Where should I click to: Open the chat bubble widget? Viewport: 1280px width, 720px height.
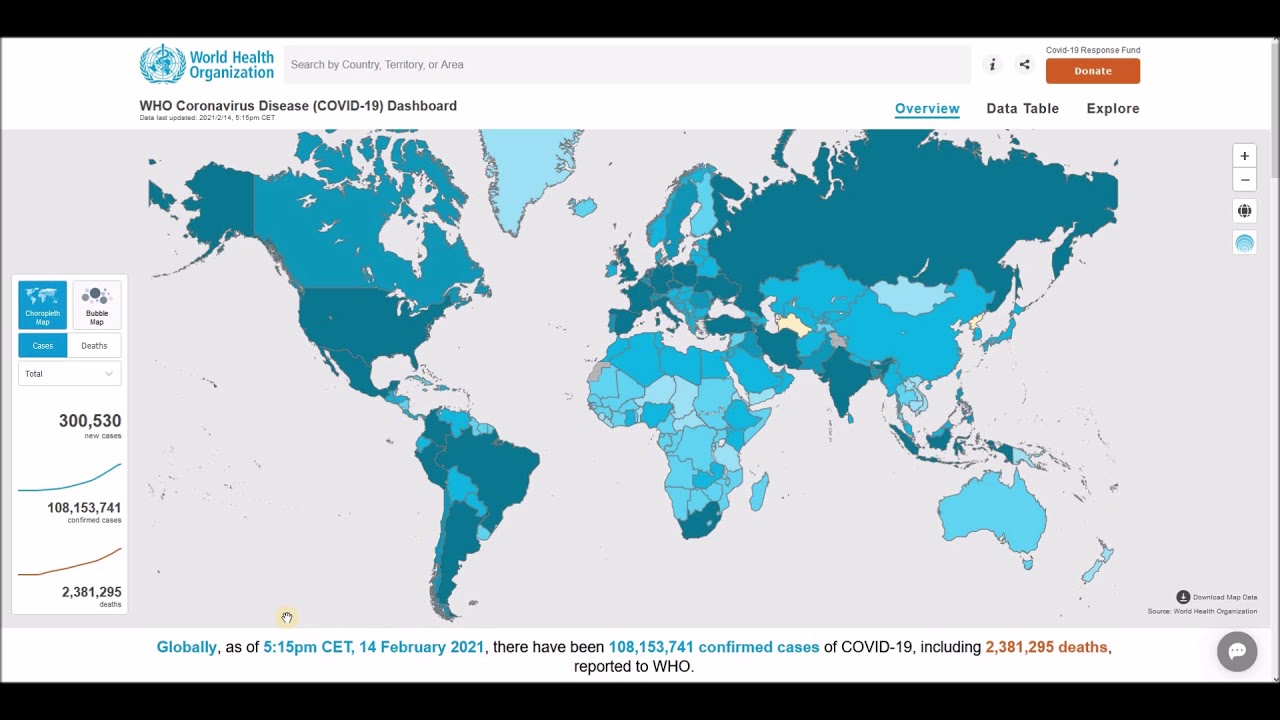click(x=1236, y=652)
